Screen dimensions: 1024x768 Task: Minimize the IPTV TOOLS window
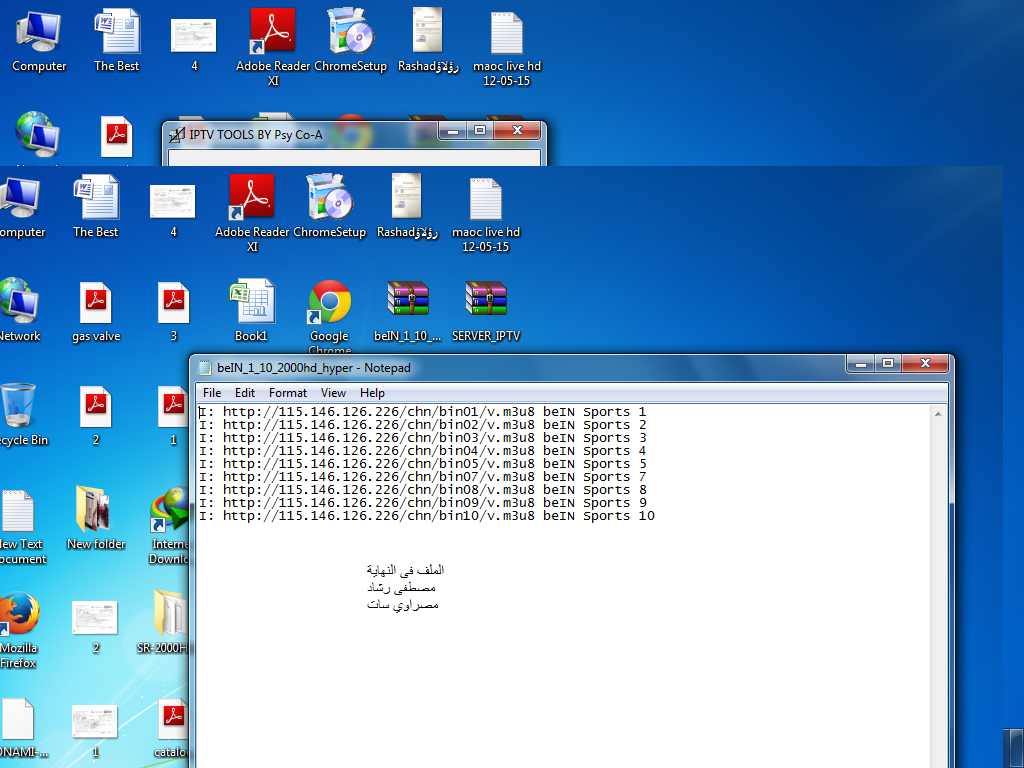453,131
